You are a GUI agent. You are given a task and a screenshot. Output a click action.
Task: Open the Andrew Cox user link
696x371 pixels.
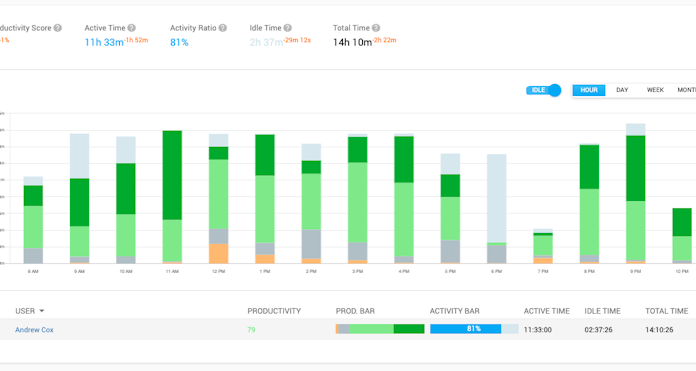pyautogui.click(x=34, y=330)
